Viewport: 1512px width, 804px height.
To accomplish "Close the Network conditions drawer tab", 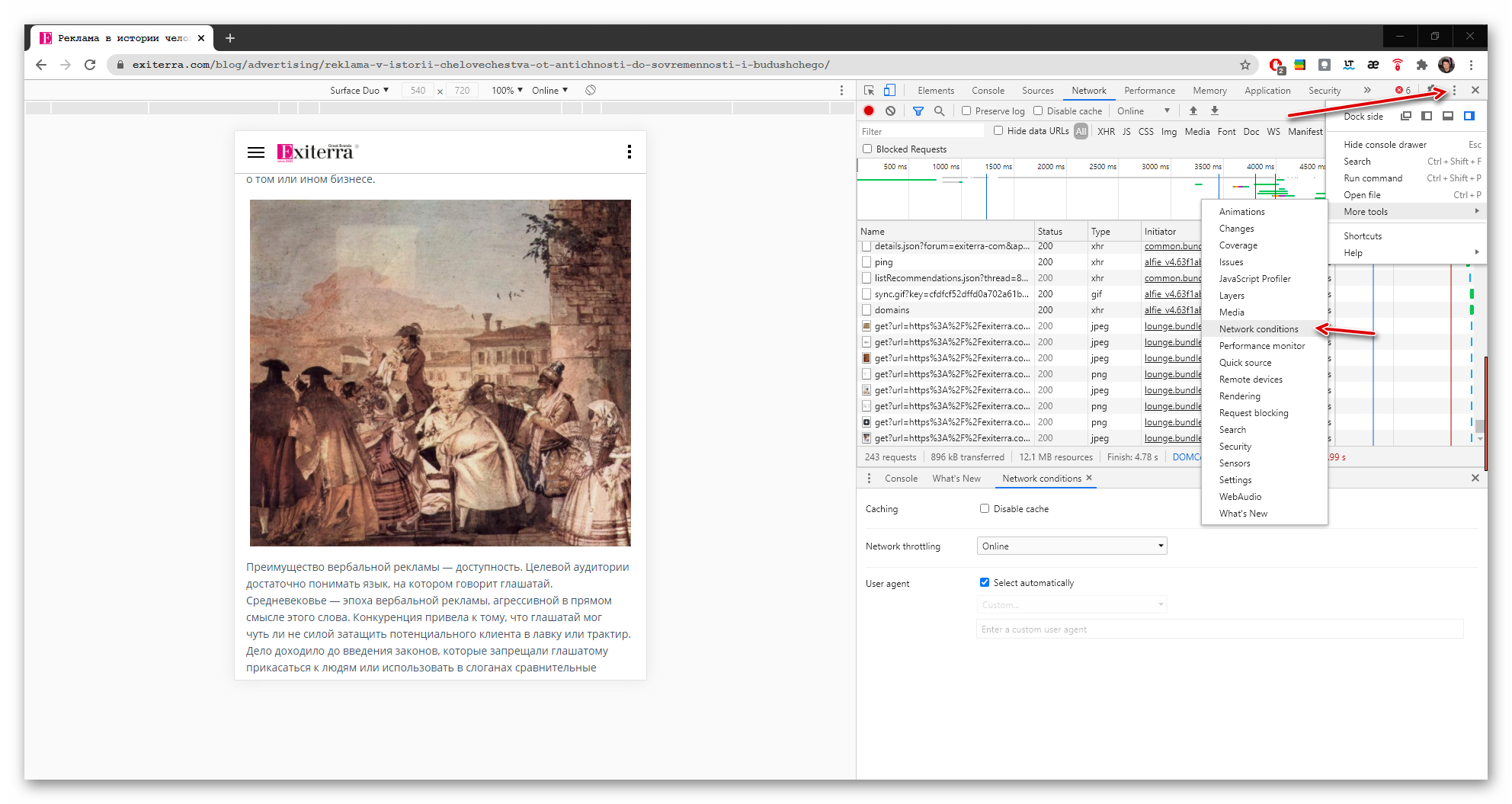I will coord(1089,478).
